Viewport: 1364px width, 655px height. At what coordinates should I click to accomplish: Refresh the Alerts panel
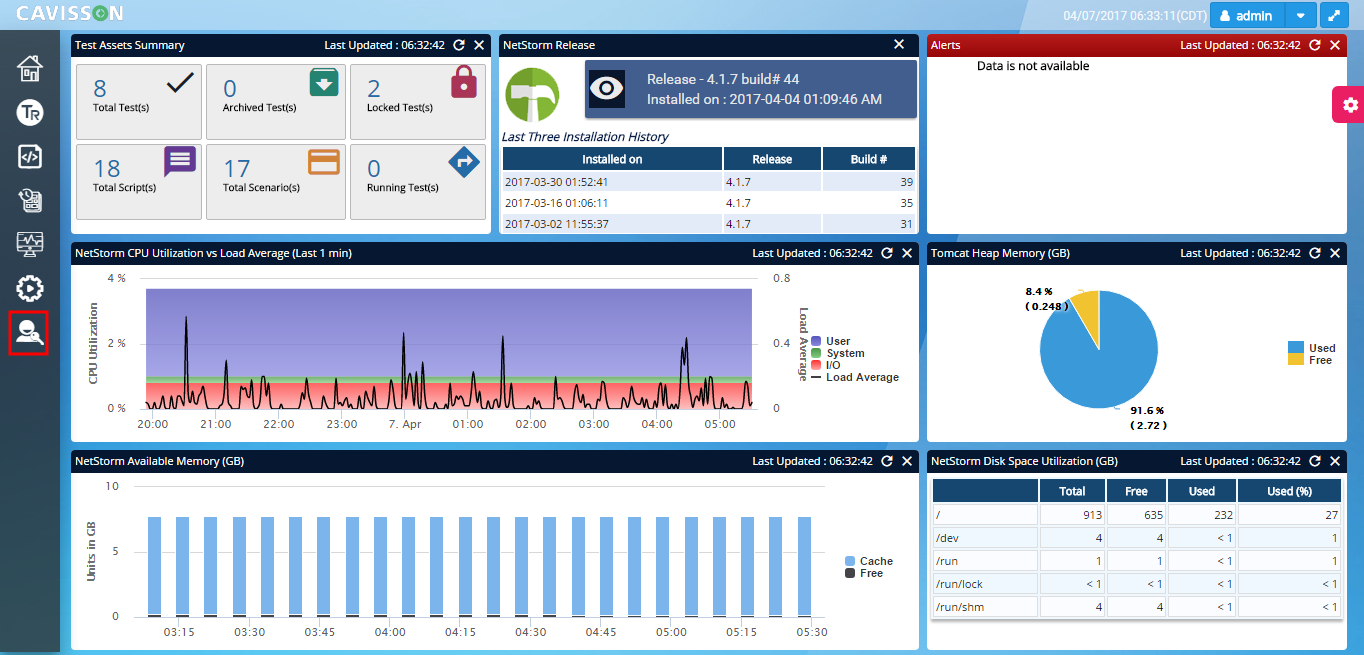pos(1315,45)
